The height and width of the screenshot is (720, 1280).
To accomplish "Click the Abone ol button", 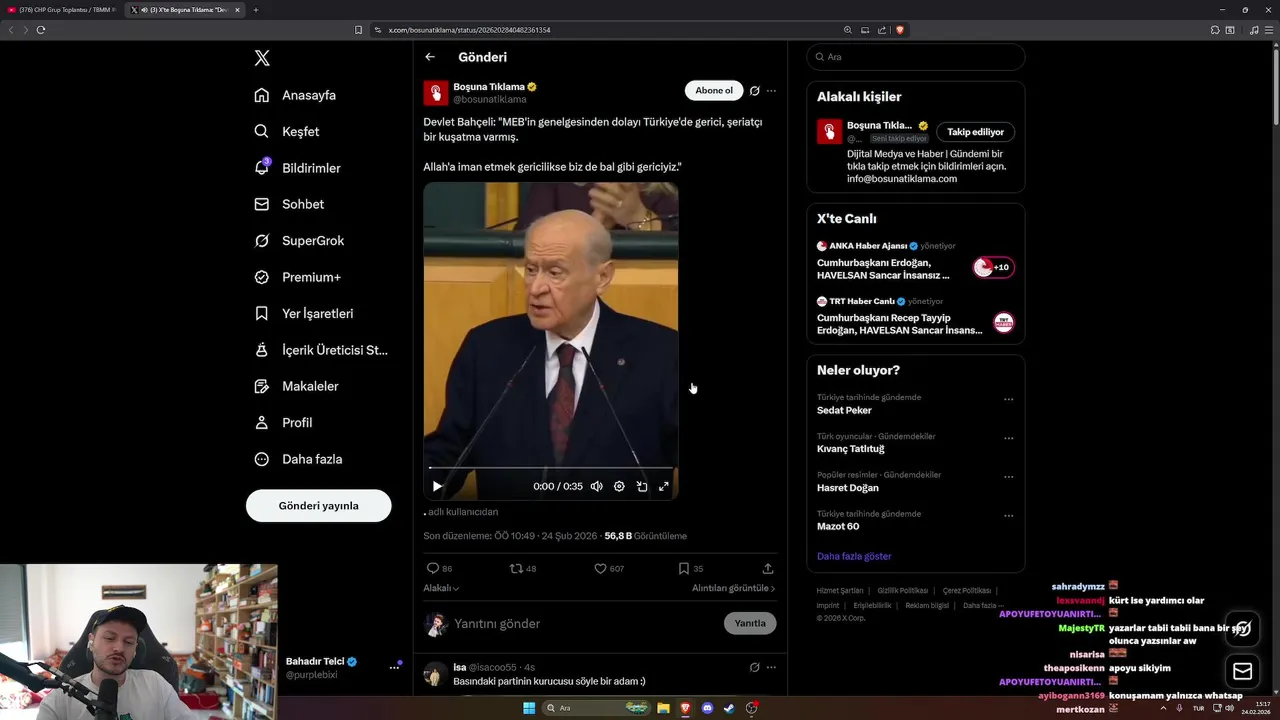I will point(714,91).
